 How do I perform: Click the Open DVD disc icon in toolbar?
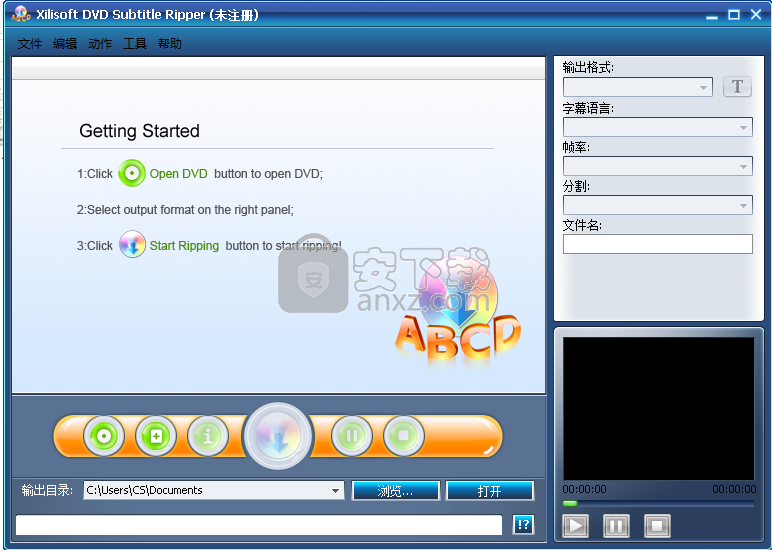coord(104,436)
